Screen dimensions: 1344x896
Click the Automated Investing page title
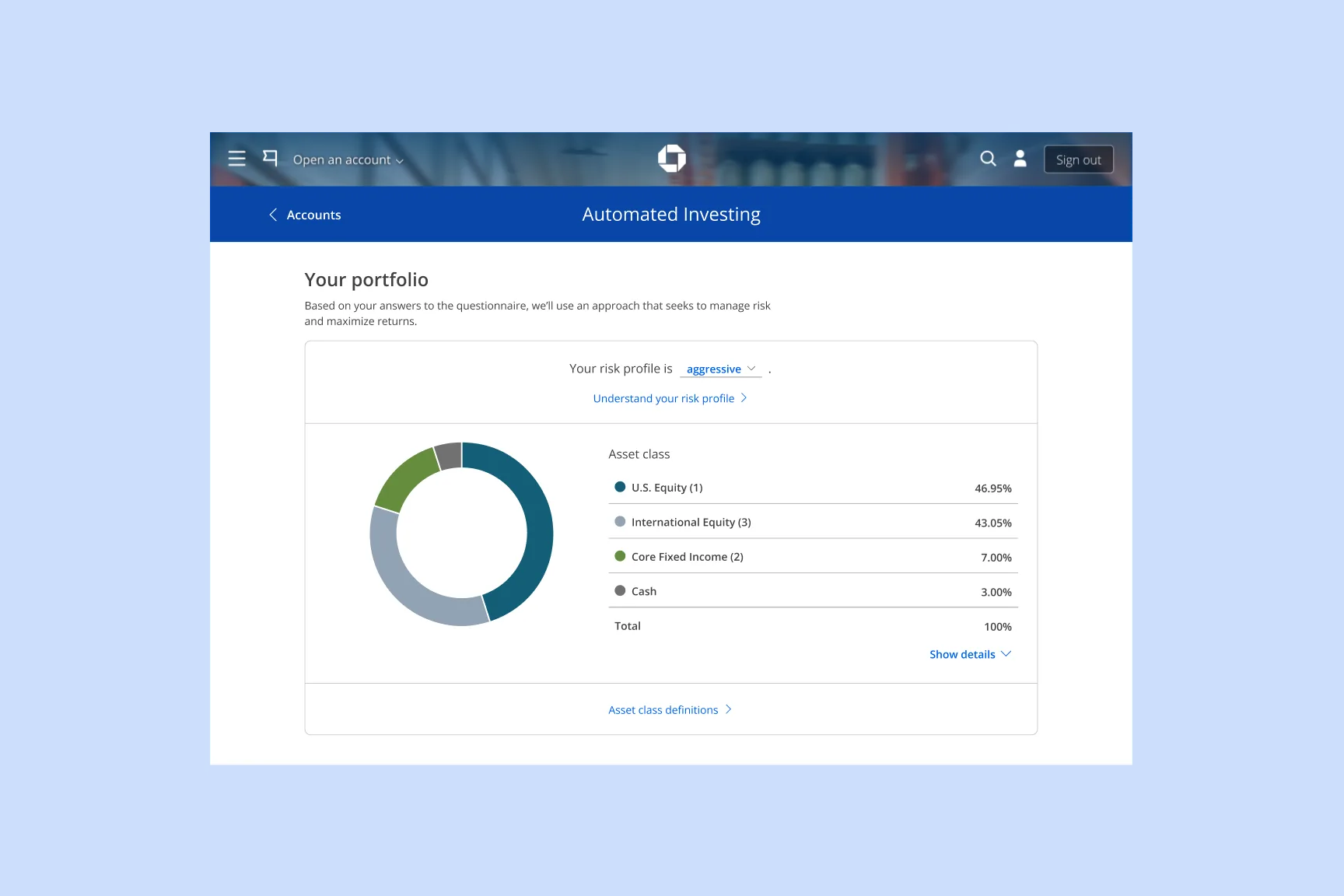671,215
